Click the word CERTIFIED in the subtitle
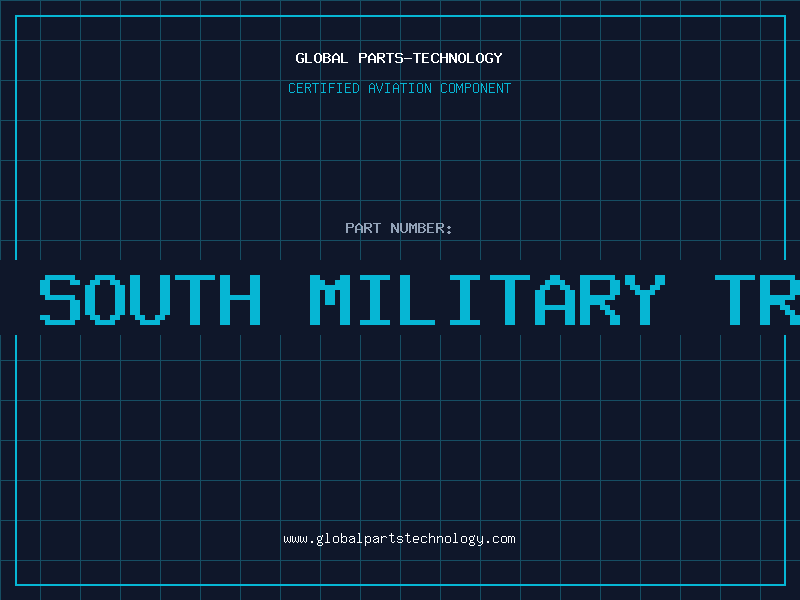Viewport: 800px width, 600px height. (x=324, y=88)
